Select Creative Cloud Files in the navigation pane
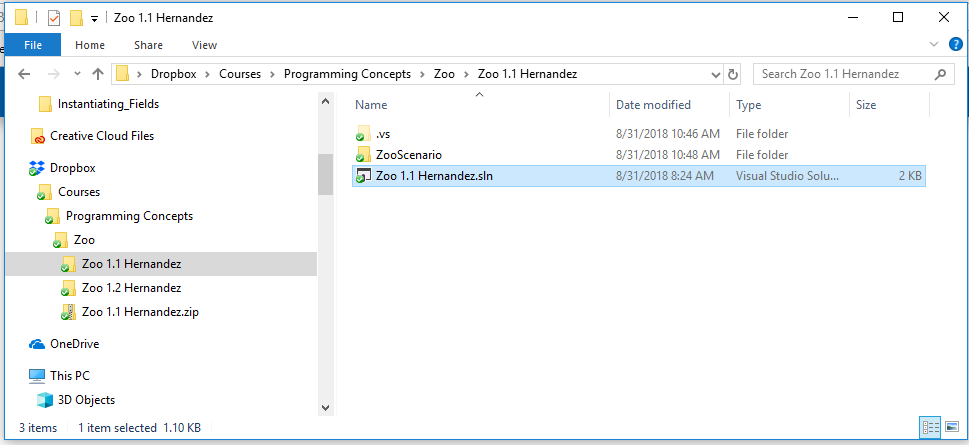 101,136
